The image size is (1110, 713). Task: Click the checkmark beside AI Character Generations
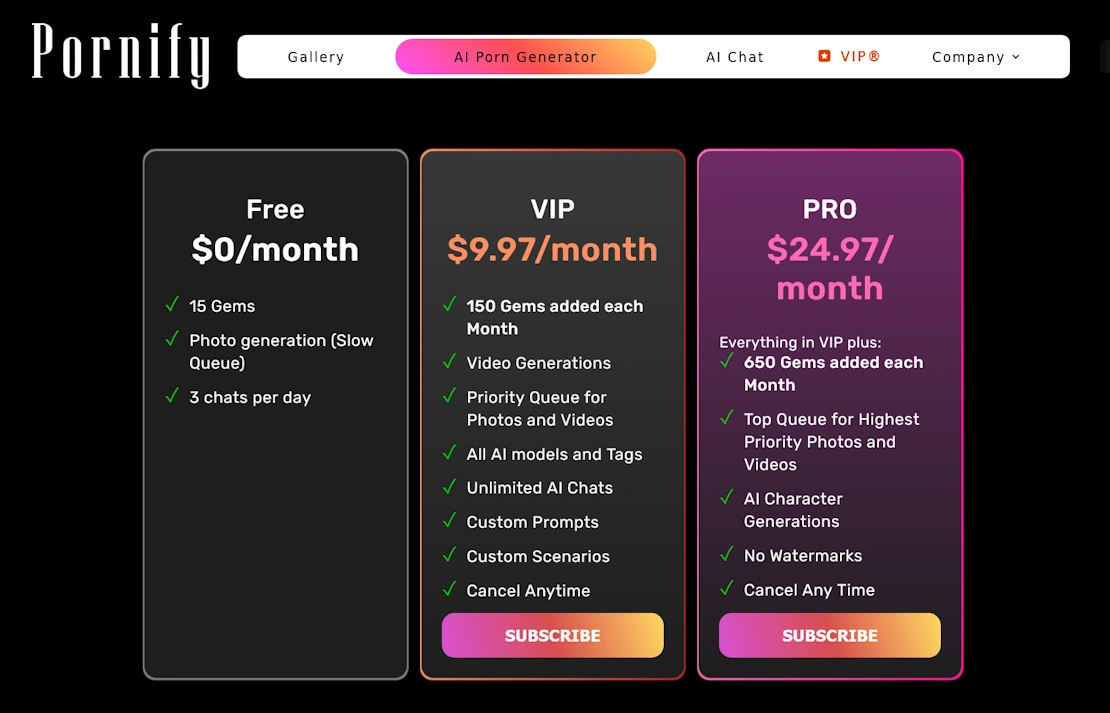(x=727, y=498)
